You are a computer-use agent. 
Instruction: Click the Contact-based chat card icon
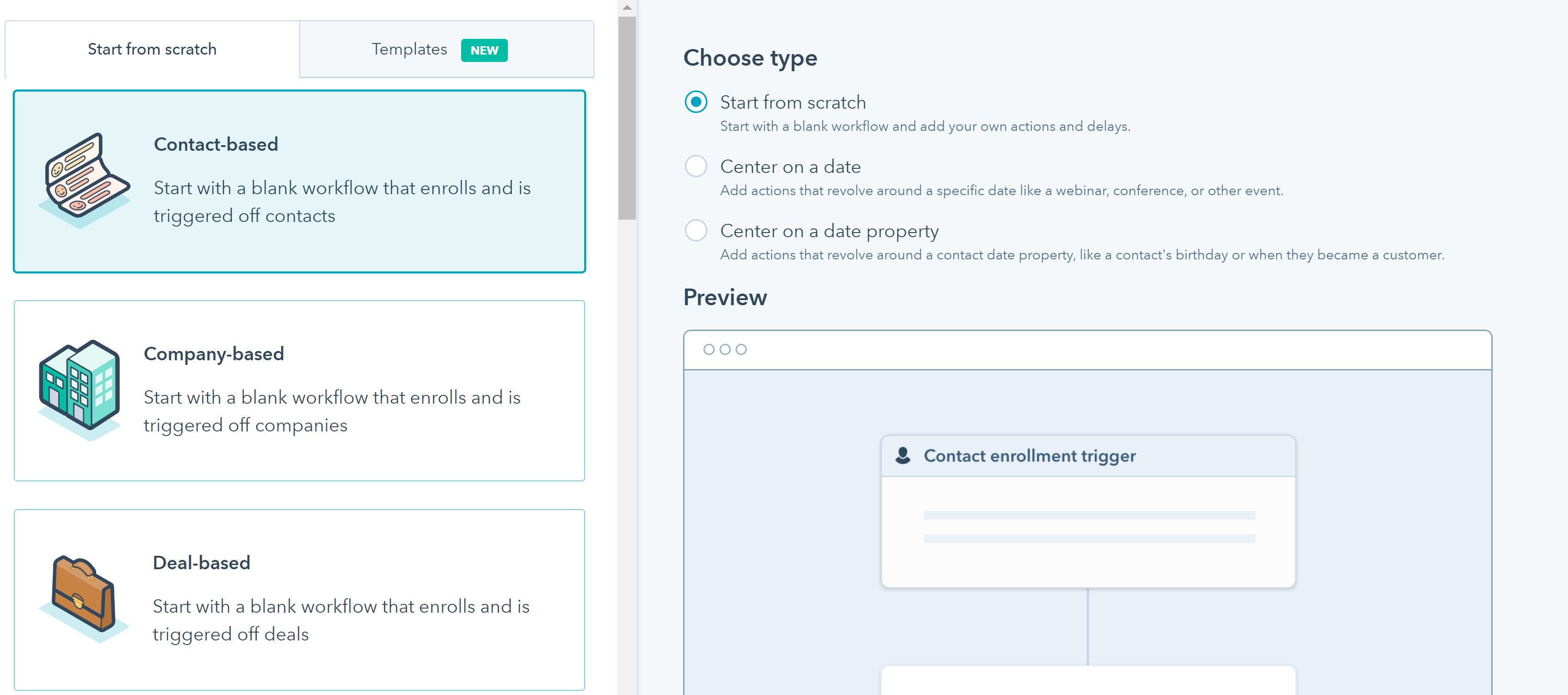84,180
